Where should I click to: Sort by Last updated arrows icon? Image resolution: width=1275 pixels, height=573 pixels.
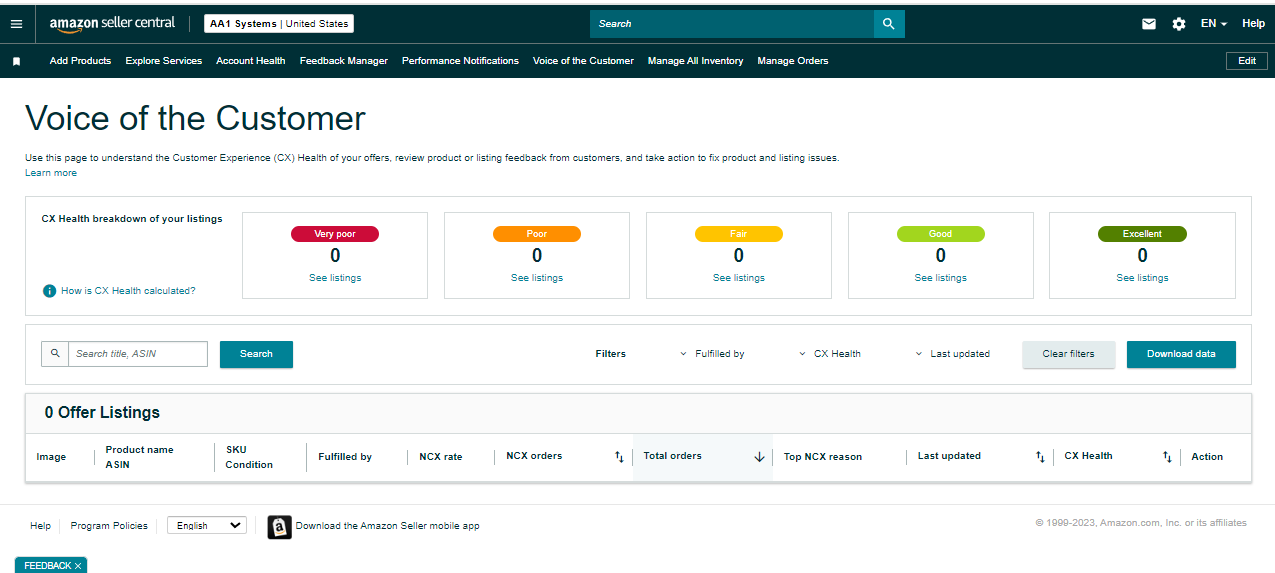click(x=1040, y=457)
